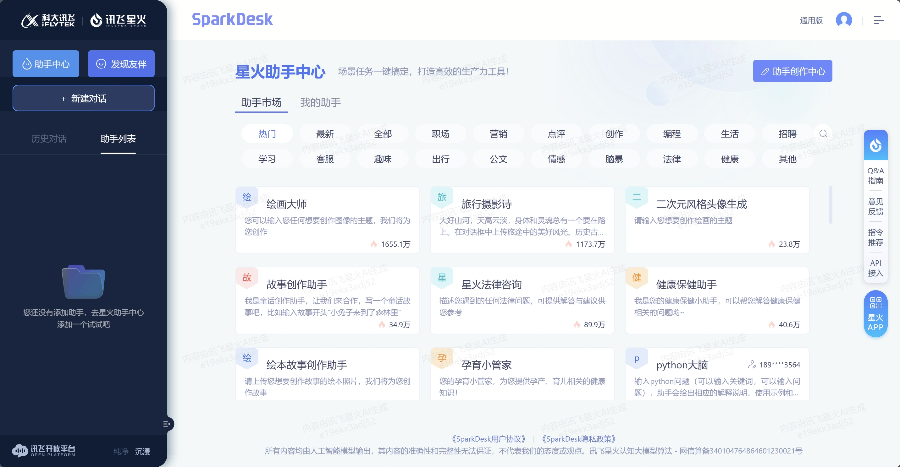Click the assistant list vertical scrollbar
Image resolution: width=900 pixels, height=467 pixels.
830,205
